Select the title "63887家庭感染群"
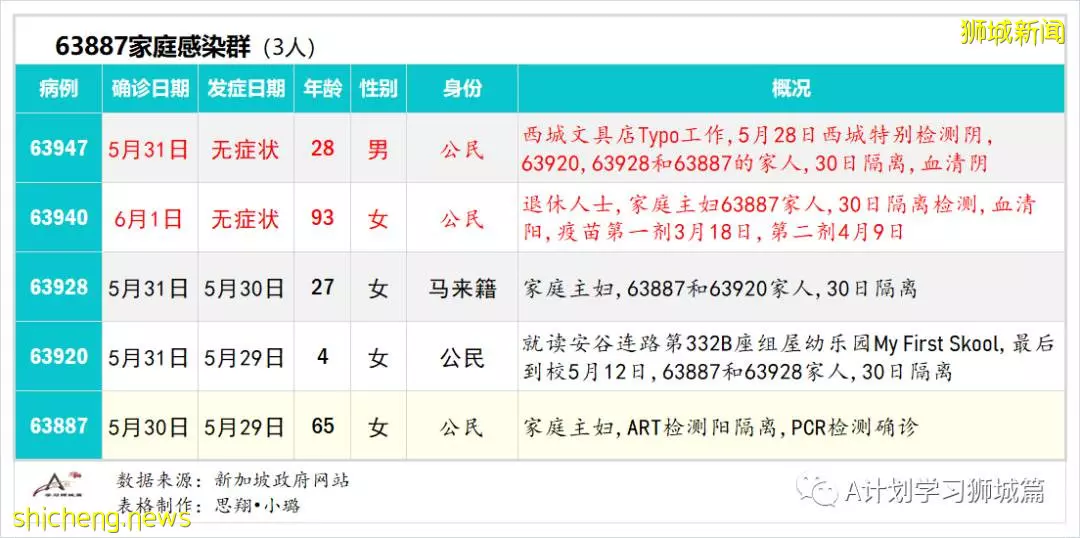 click(x=154, y=46)
